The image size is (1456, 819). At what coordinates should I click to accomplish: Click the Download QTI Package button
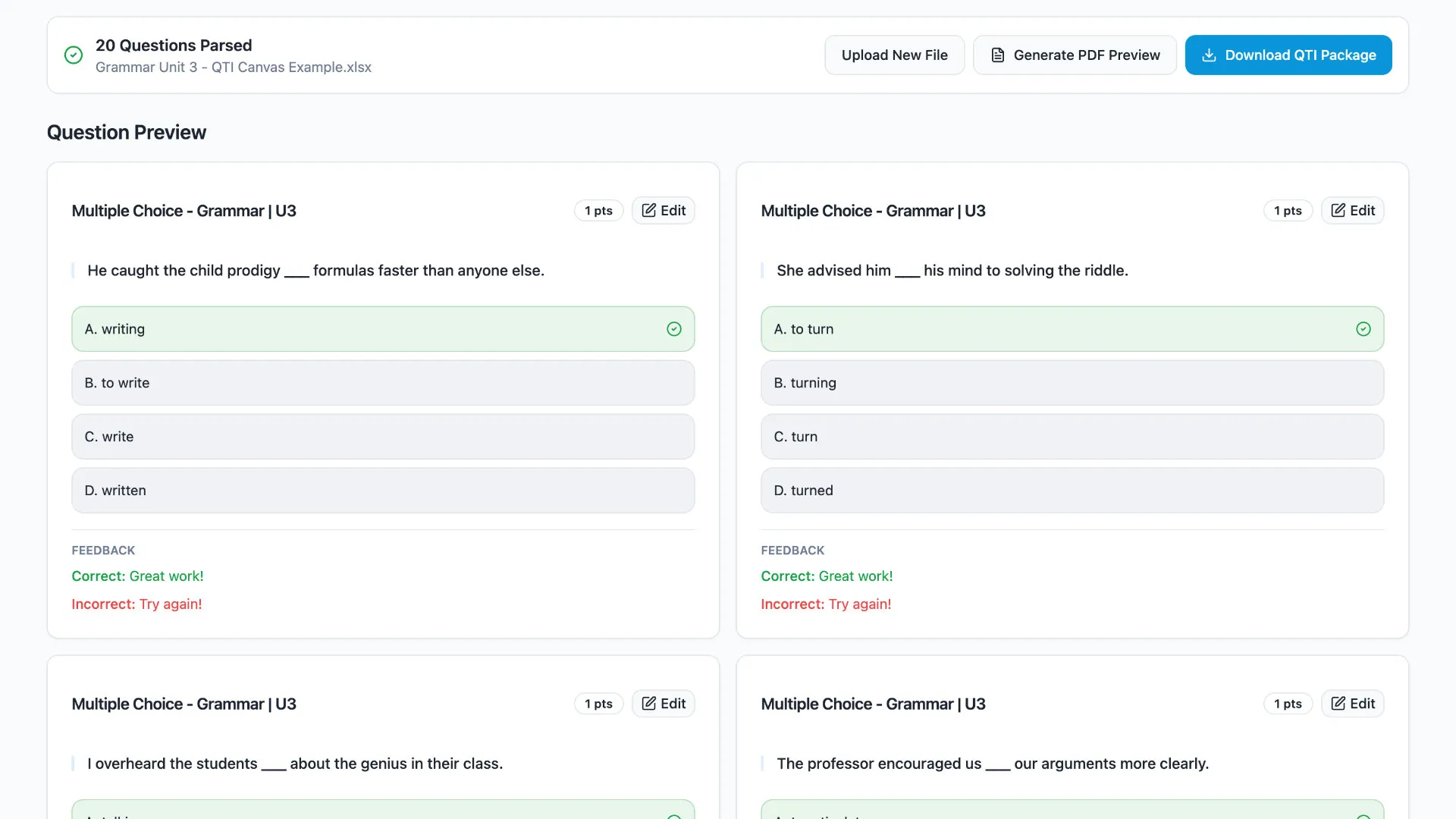(1288, 55)
